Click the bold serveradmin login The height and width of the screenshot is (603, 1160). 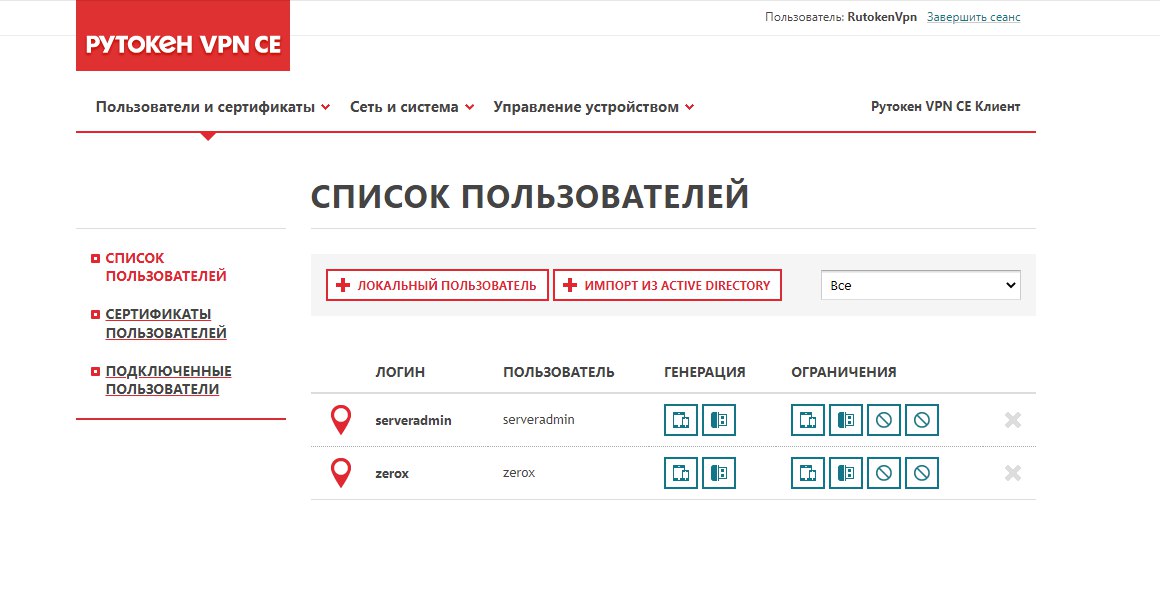(x=413, y=420)
